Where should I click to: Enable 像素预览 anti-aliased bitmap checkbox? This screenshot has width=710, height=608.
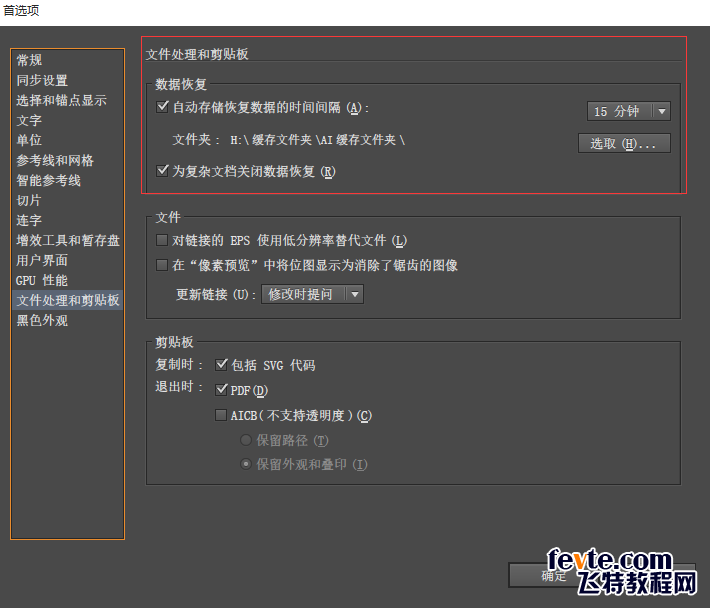point(162,265)
